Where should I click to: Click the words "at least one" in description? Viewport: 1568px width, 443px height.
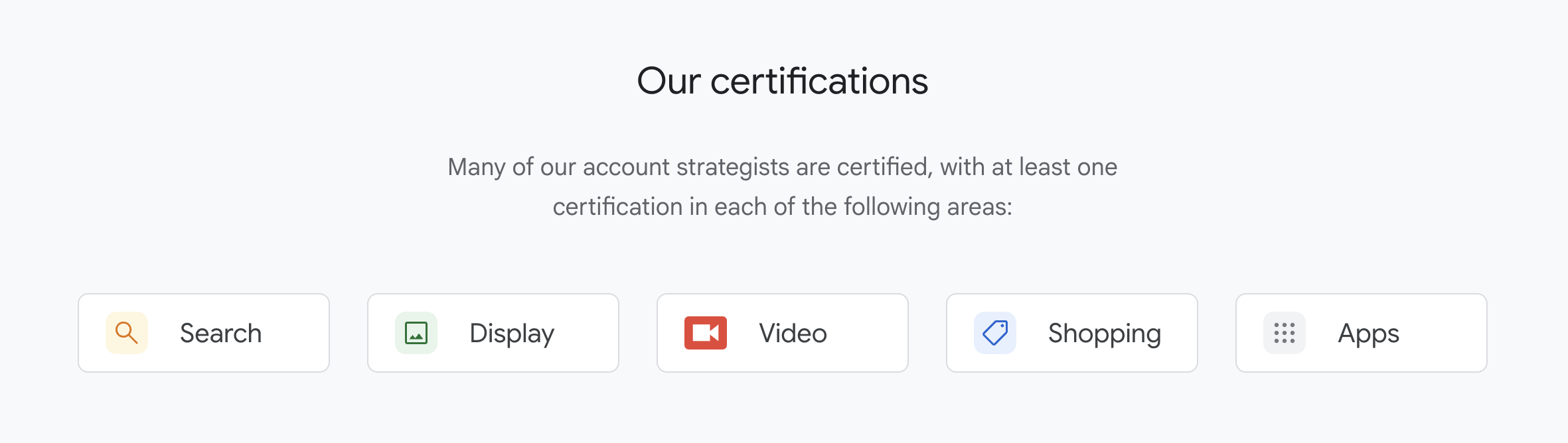[x=1054, y=167]
